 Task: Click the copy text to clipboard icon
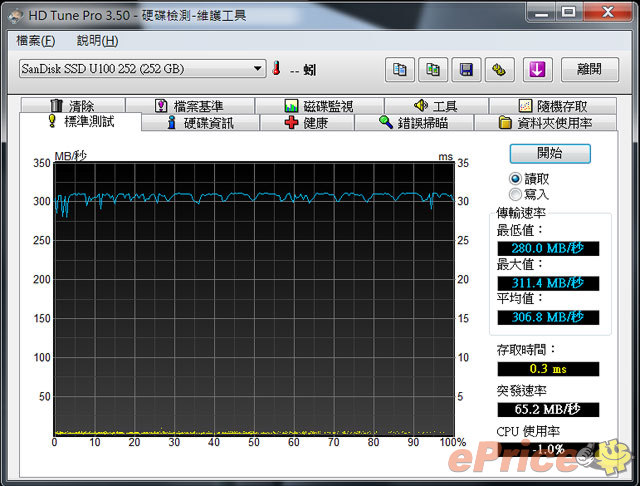(x=400, y=69)
